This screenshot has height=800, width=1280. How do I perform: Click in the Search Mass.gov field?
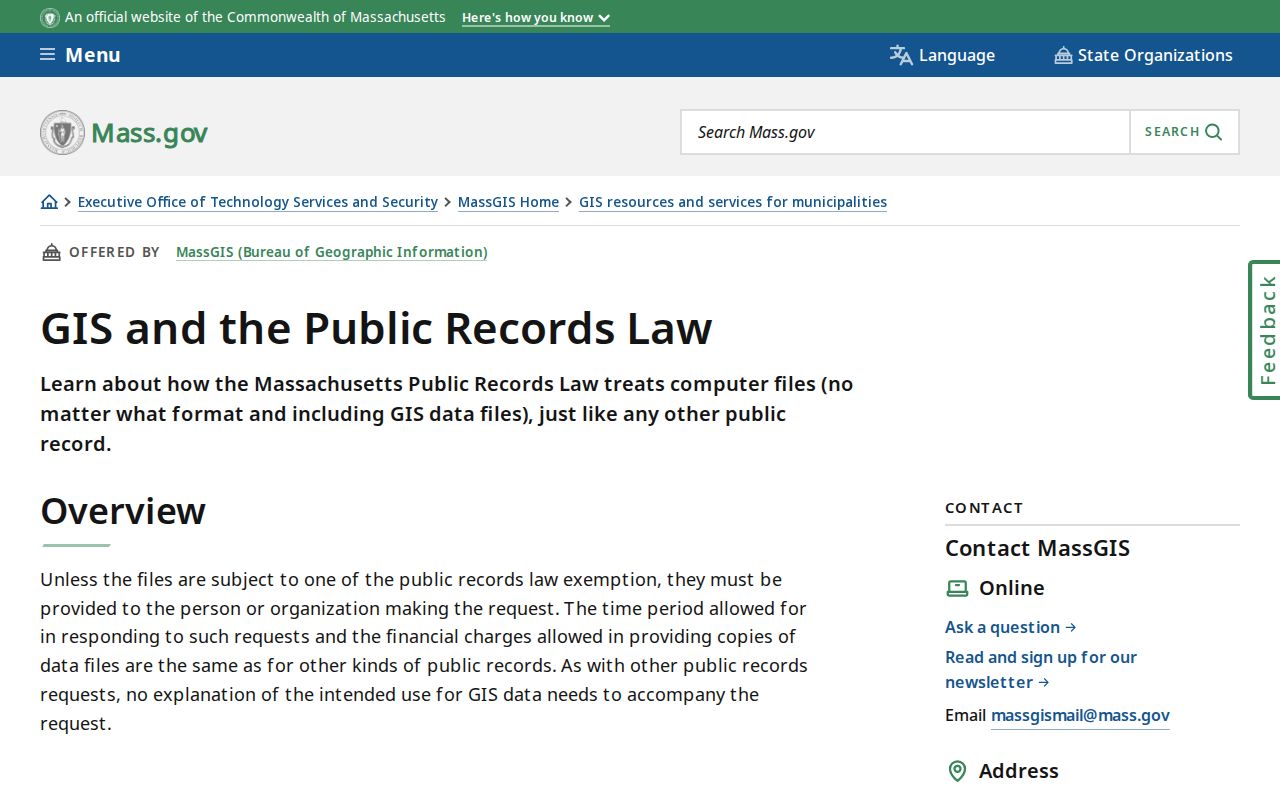click(905, 132)
